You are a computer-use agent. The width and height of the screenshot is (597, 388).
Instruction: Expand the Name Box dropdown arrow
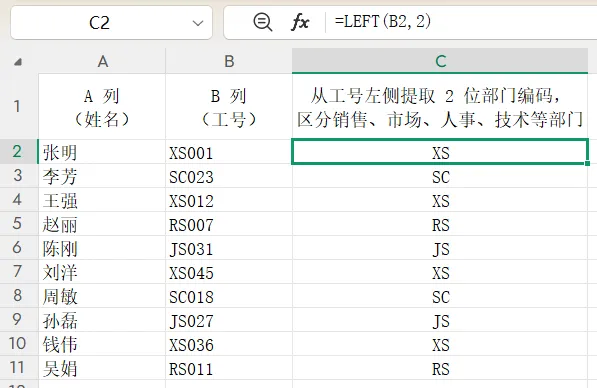198,23
